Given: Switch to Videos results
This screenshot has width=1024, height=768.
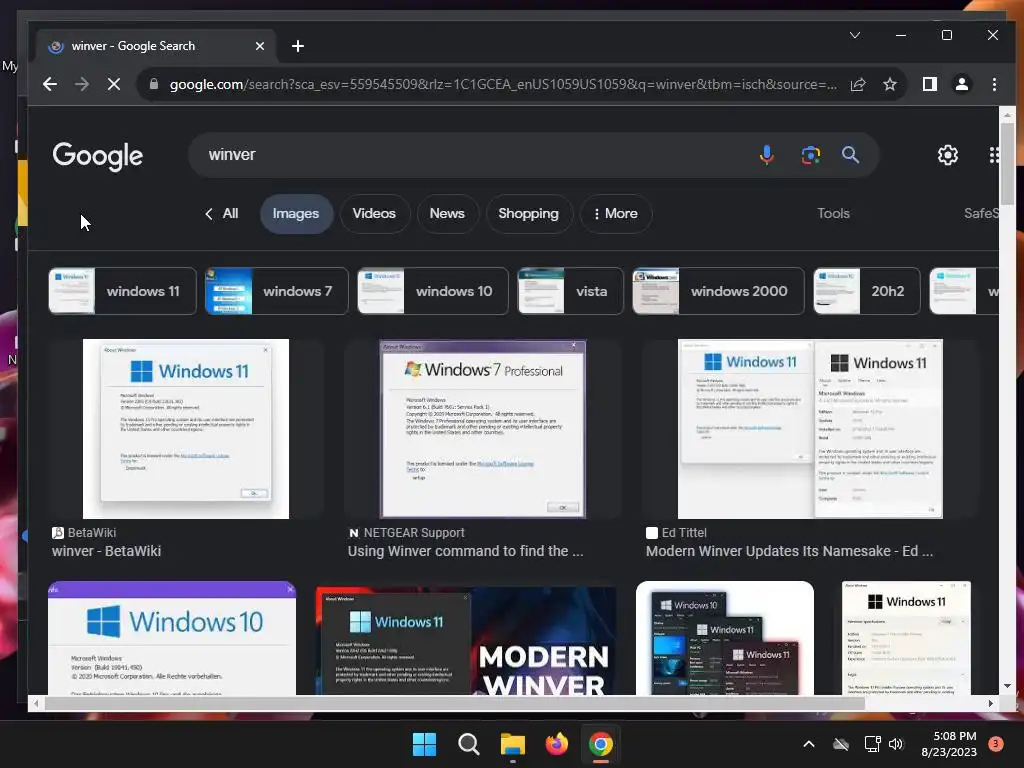Looking at the screenshot, I should click(x=374, y=214).
